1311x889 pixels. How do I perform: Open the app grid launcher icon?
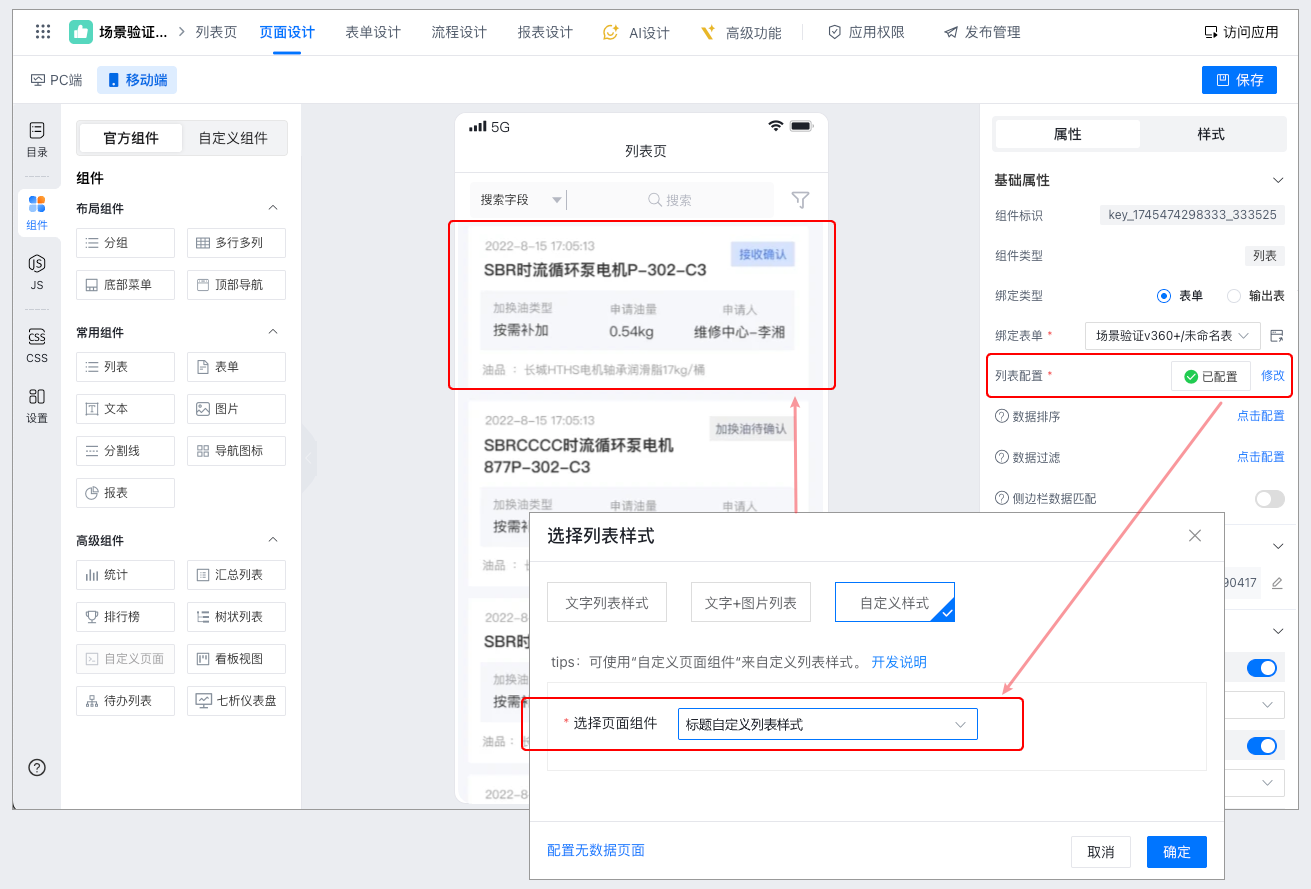click(43, 32)
